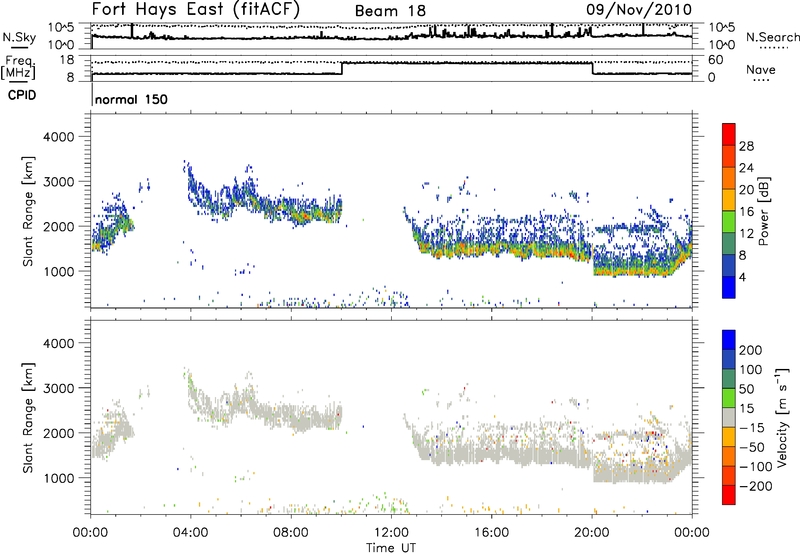
Task: Click the top blue segment of Velocity colorbar
Action: [729, 340]
